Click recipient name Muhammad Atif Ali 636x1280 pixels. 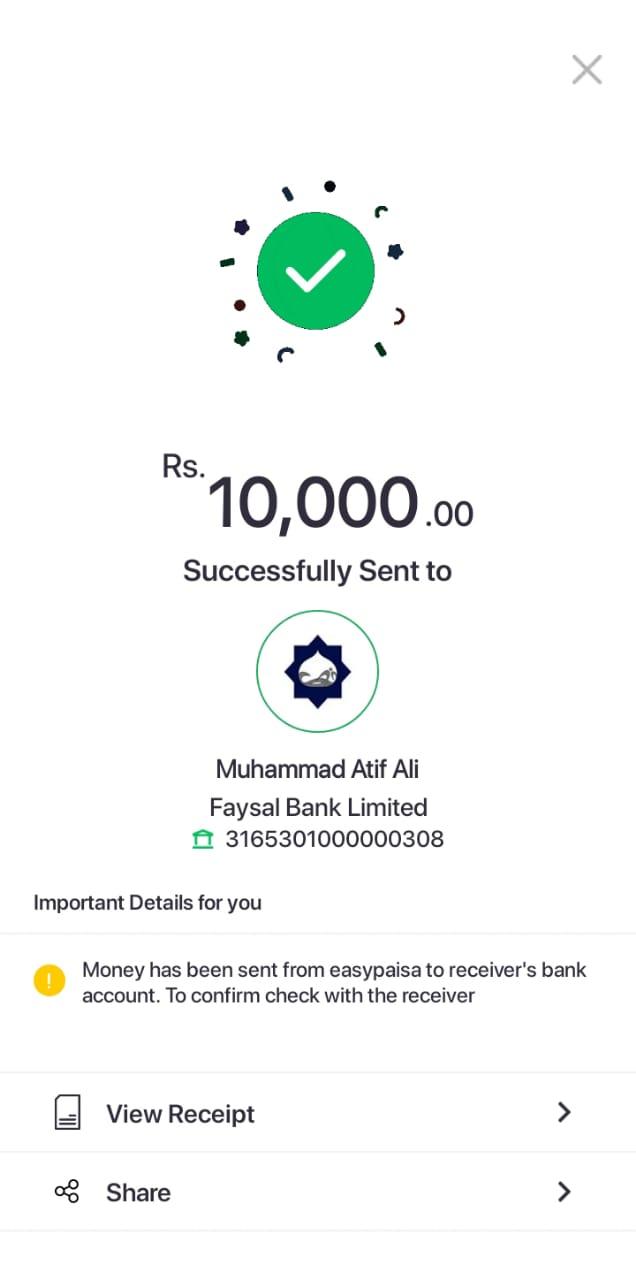pos(318,769)
